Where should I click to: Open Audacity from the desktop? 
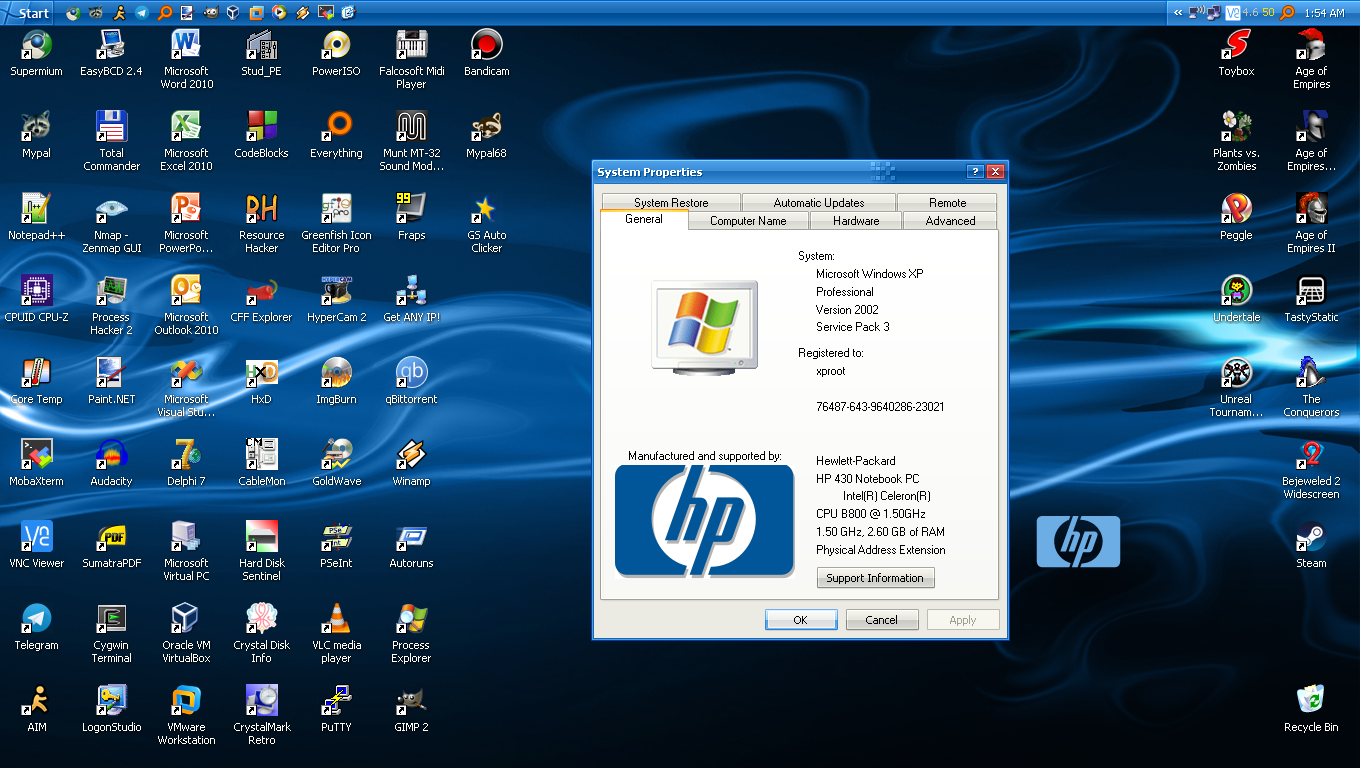[110, 451]
